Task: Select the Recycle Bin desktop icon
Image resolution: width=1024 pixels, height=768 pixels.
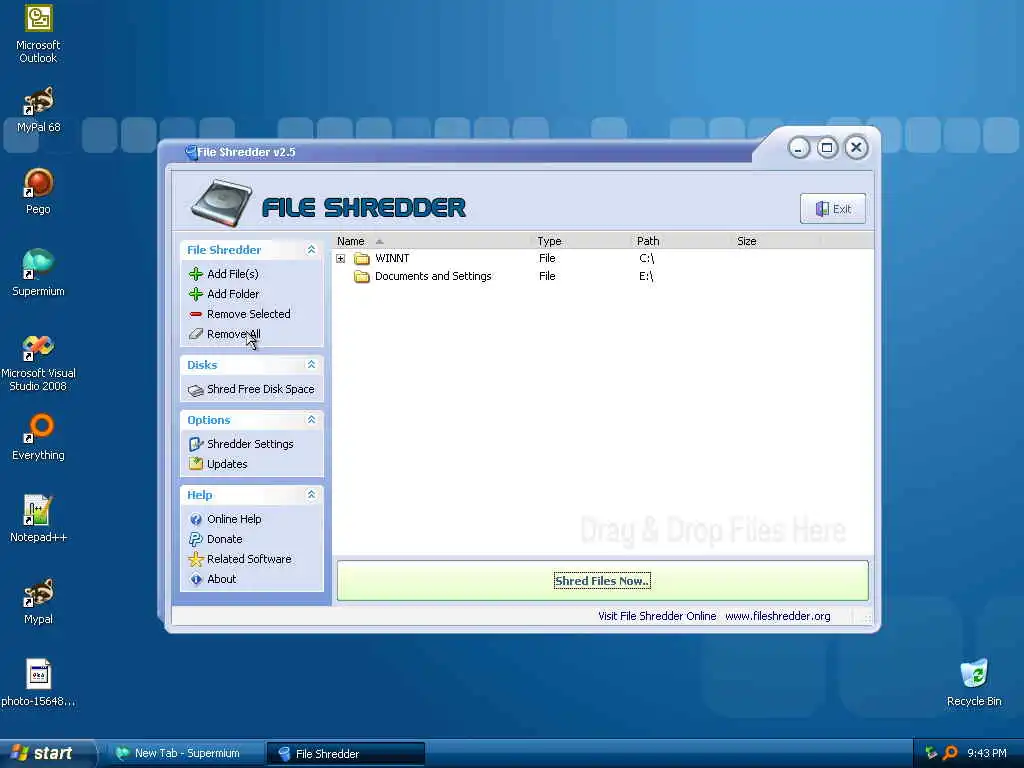Action: click(974, 683)
